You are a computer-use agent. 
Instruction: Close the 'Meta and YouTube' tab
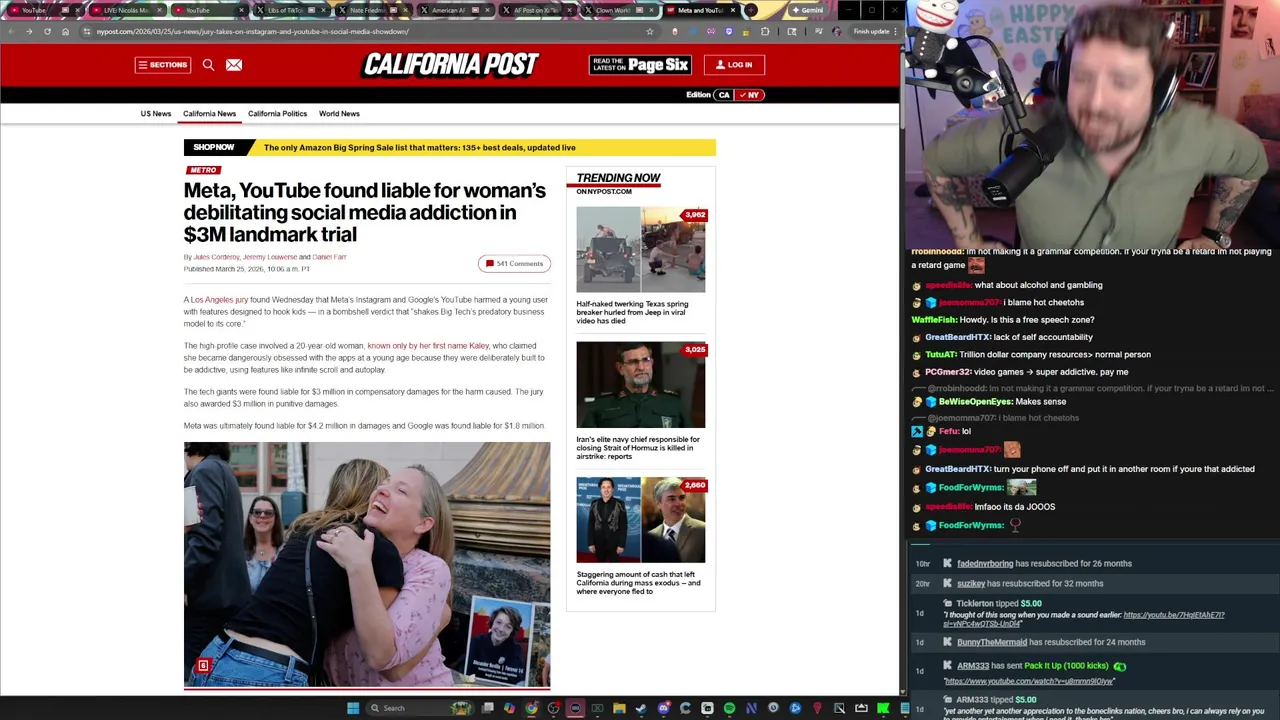(733, 11)
